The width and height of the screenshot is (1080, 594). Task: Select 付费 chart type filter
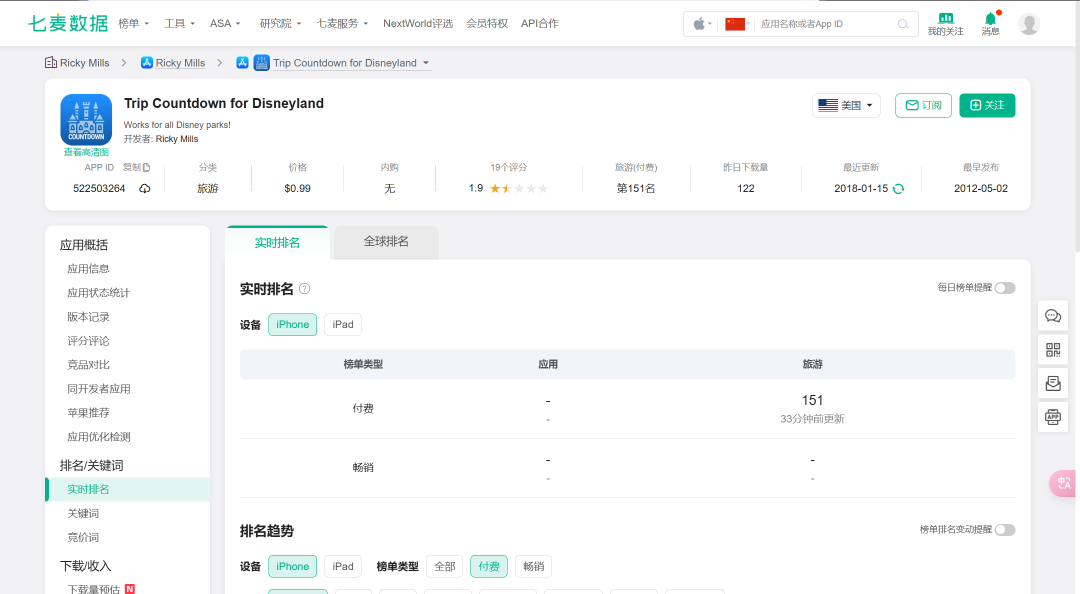[489, 566]
